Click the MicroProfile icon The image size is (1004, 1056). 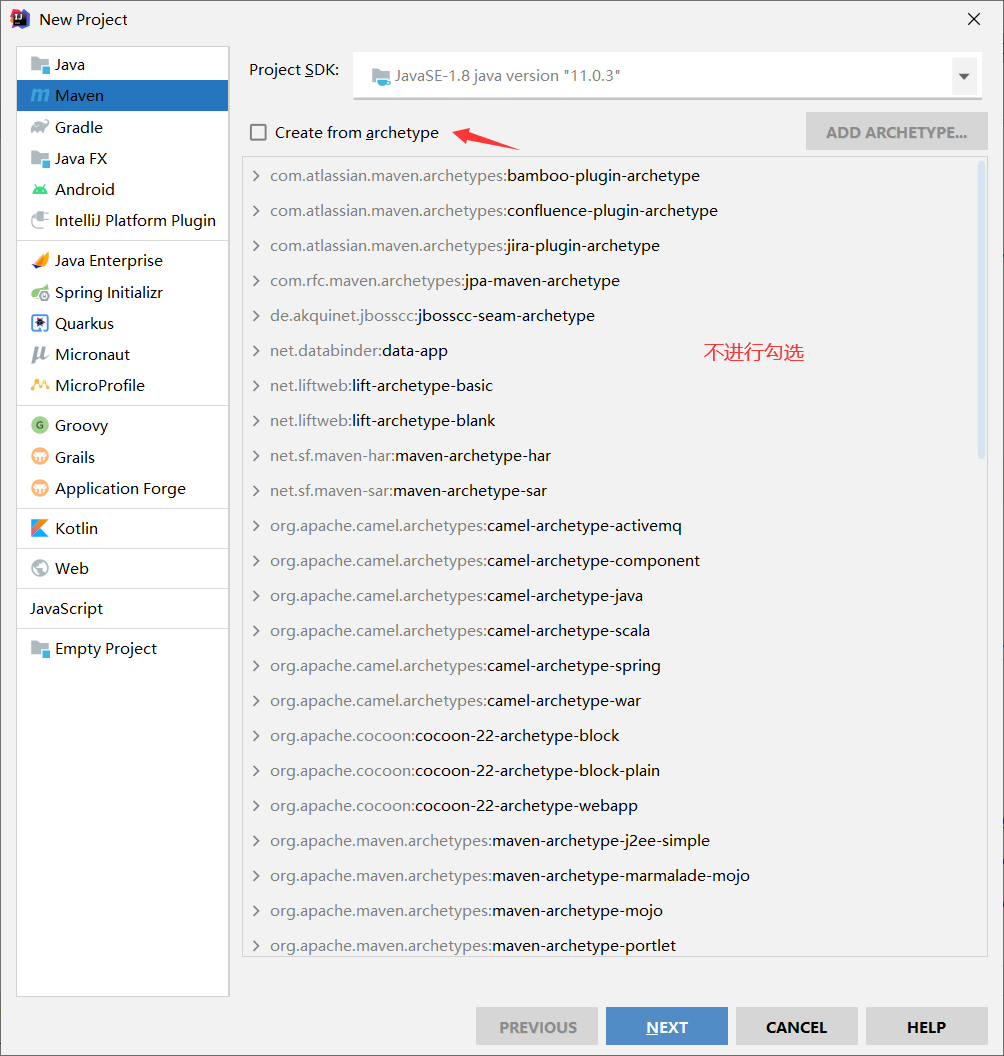click(x=40, y=385)
